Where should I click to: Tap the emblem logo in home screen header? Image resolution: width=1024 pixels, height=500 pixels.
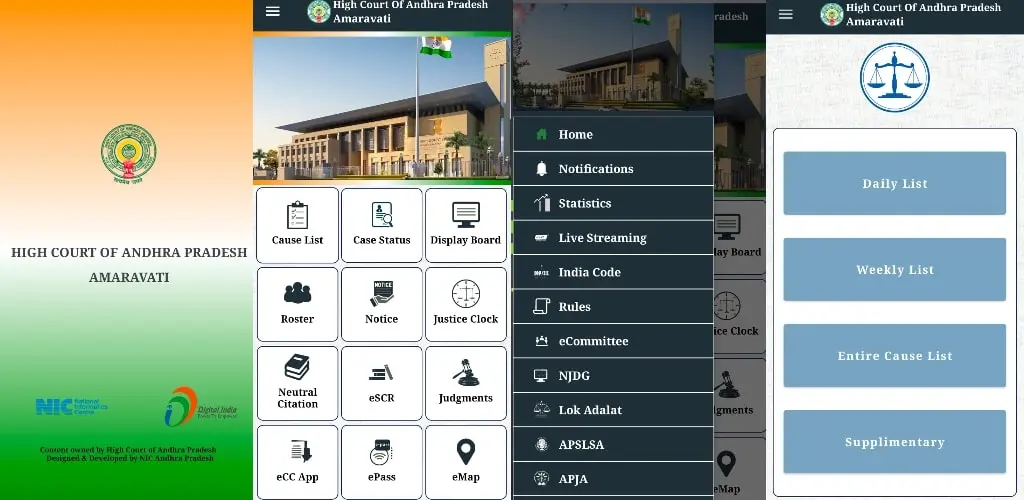click(319, 12)
